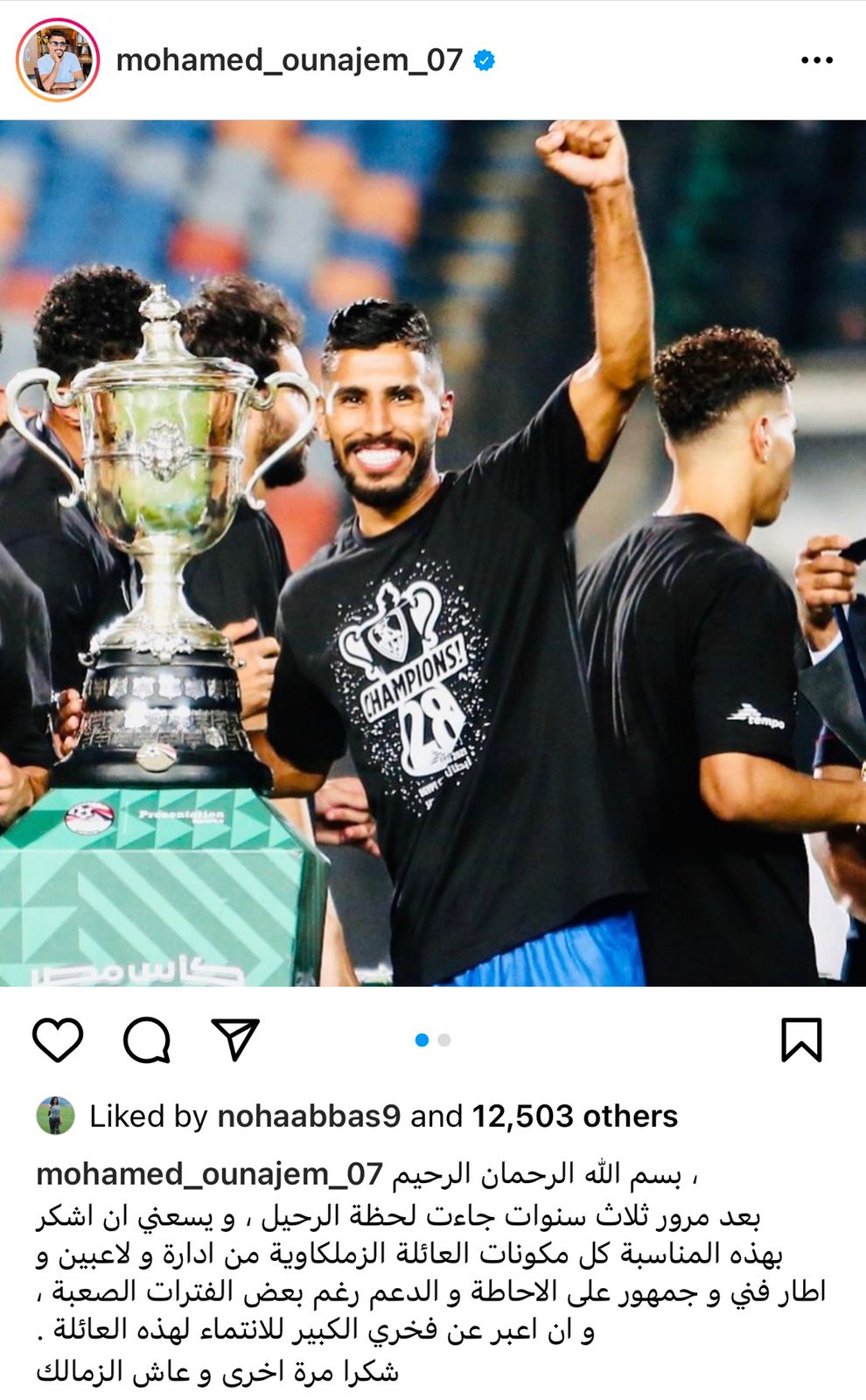
Task: Click the caption's last line thanking Zamalek
Action: point(217,1370)
